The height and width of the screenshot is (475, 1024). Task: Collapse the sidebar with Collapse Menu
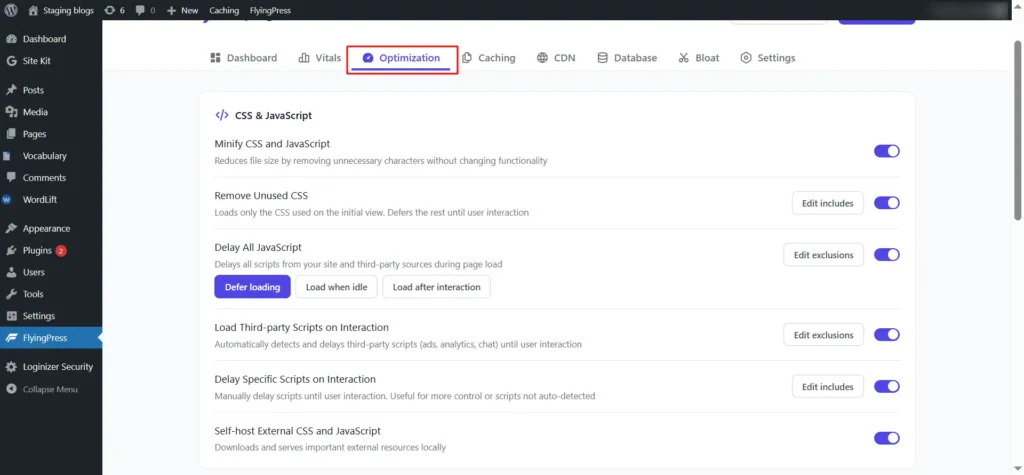pos(49,389)
